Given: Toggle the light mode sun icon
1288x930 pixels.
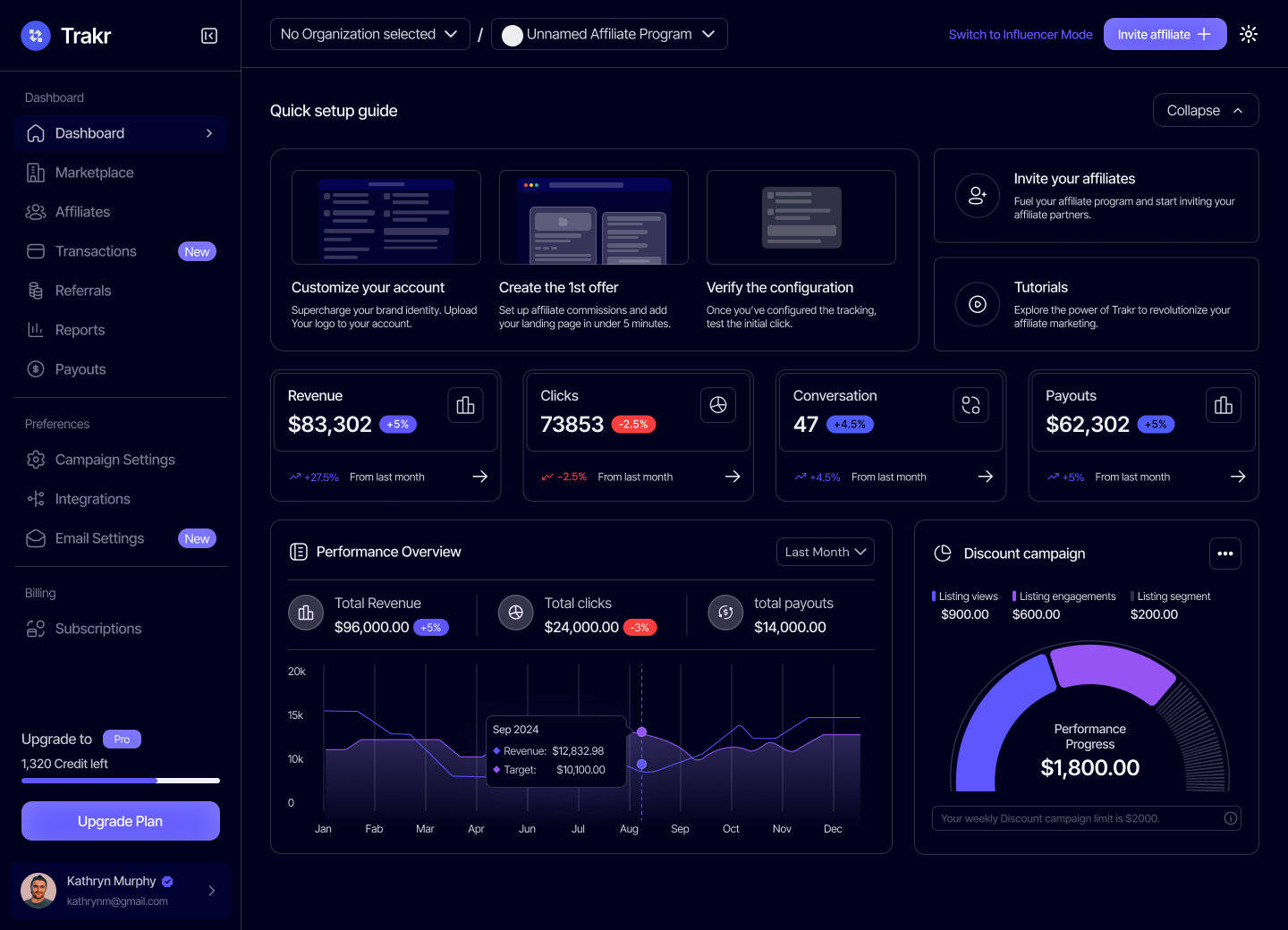Looking at the screenshot, I should 1249,34.
